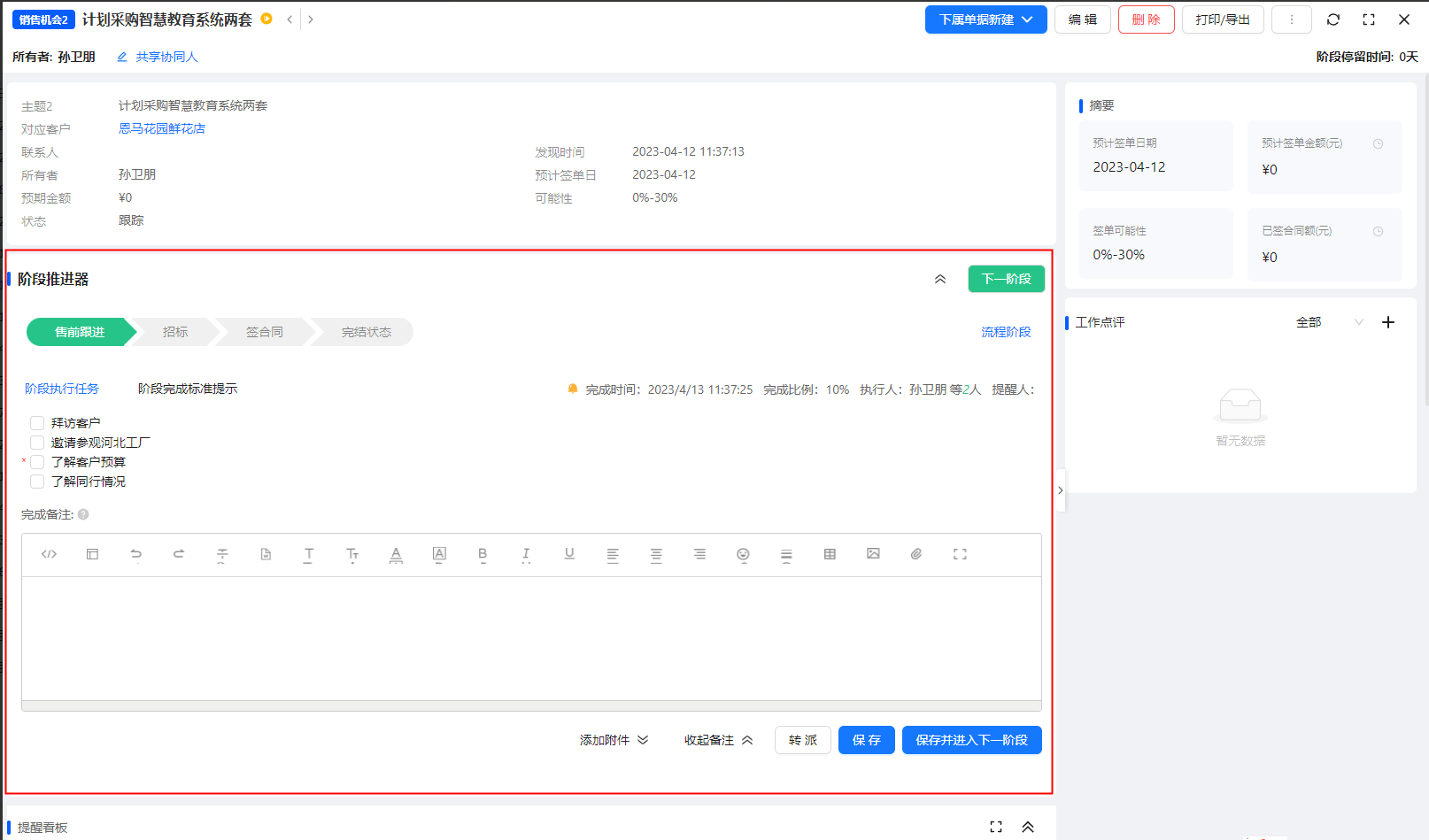This screenshot has width=1429, height=840.
Task: Check the 了解客户预算 task
Action: [x=37, y=462]
